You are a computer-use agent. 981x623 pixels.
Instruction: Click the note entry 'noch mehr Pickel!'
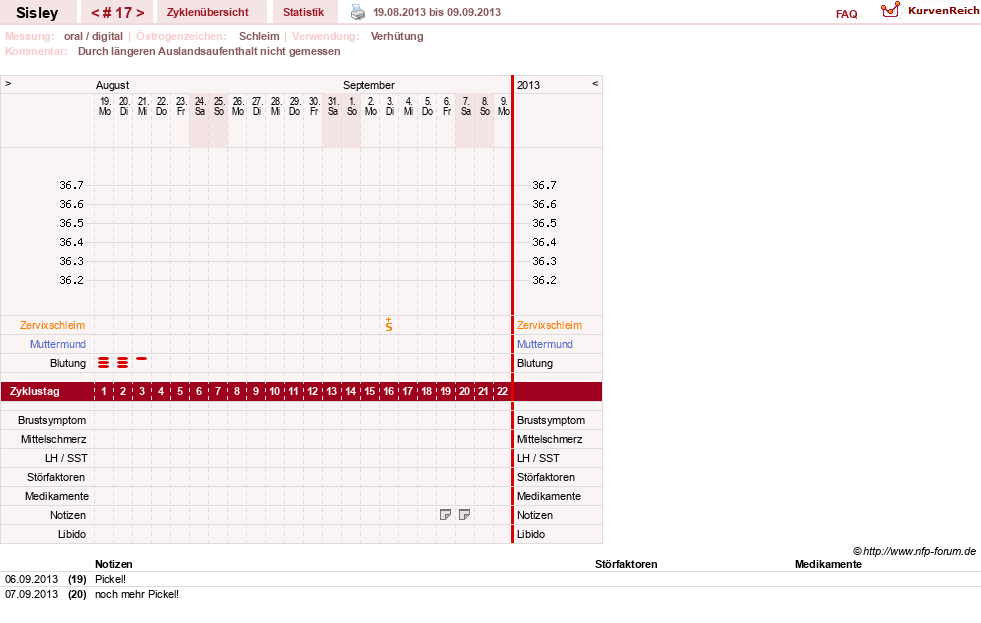tap(137, 594)
